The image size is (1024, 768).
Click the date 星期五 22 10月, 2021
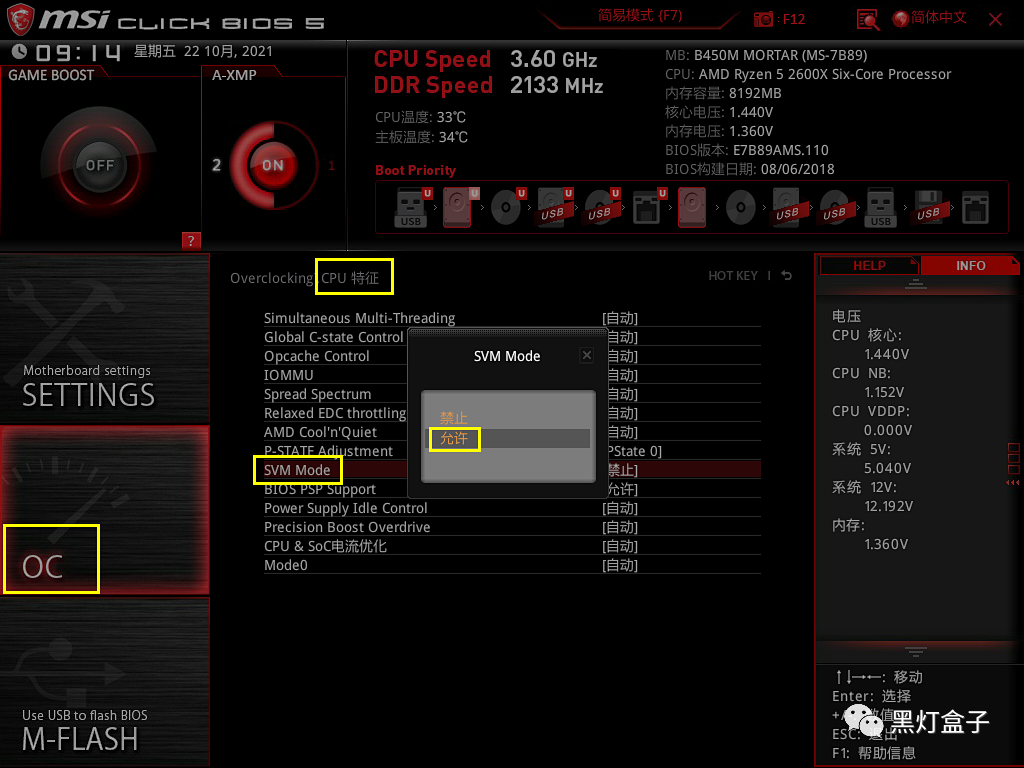[x=203, y=51]
